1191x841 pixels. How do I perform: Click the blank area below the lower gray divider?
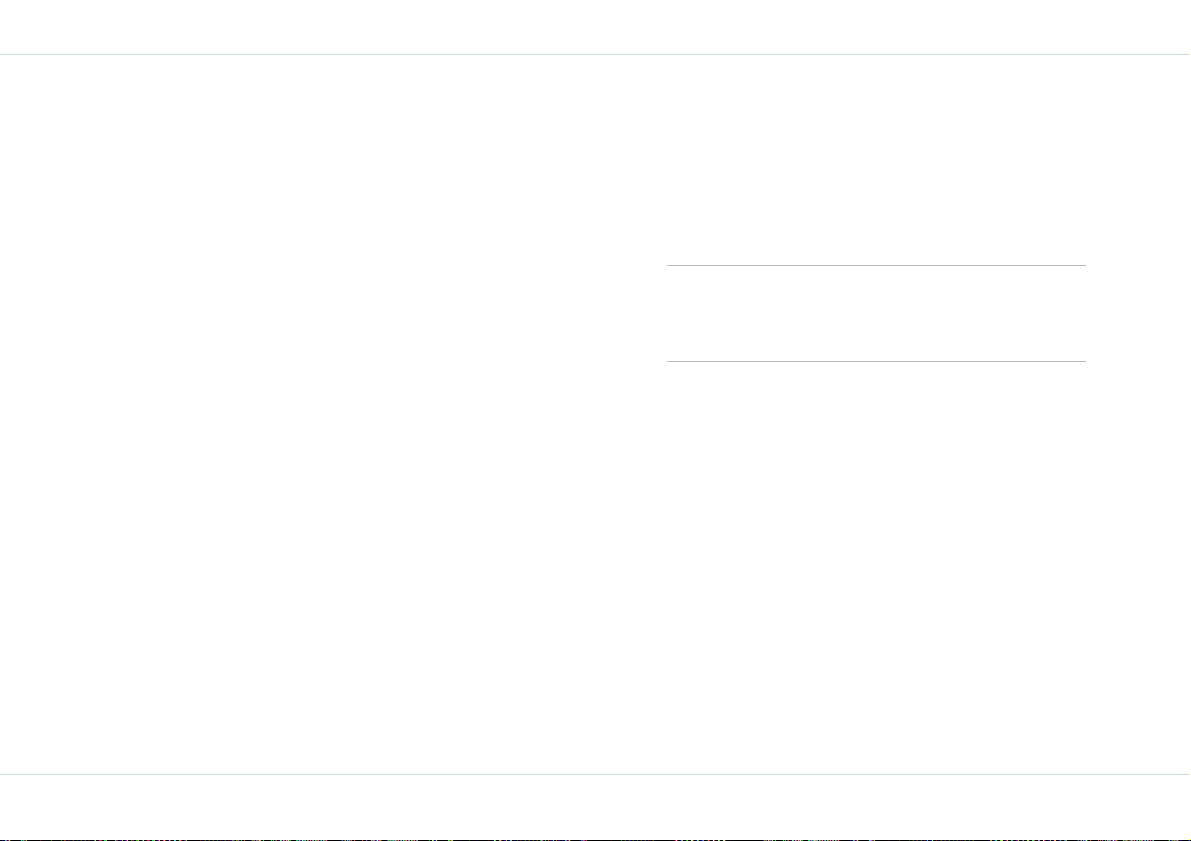(x=876, y=566)
